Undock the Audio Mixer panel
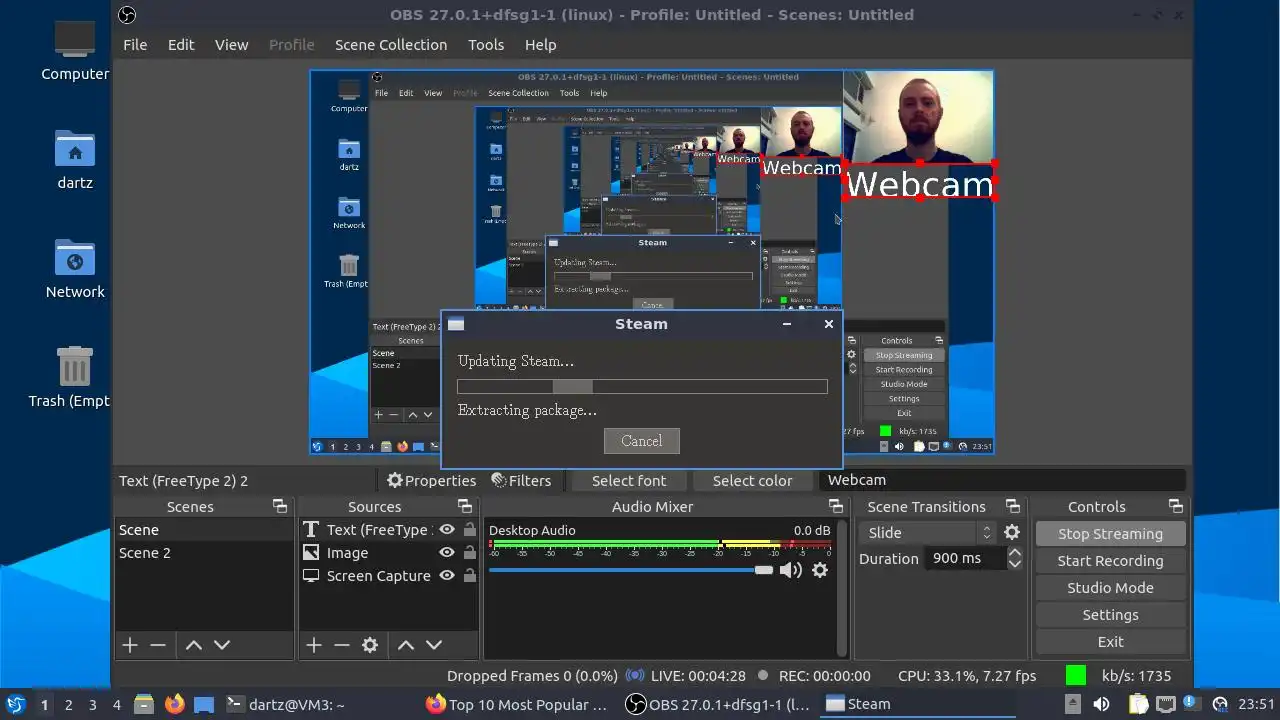The width and height of the screenshot is (1280, 720). [x=835, y=507]
